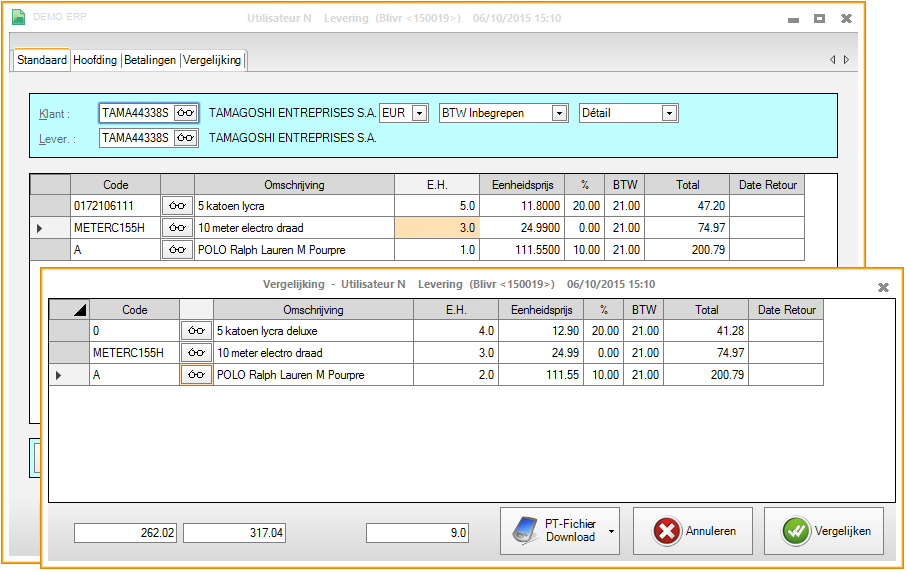Expand the BTW Inbegrepen dropdown
The image size is (907, 572).
(559, 114)
